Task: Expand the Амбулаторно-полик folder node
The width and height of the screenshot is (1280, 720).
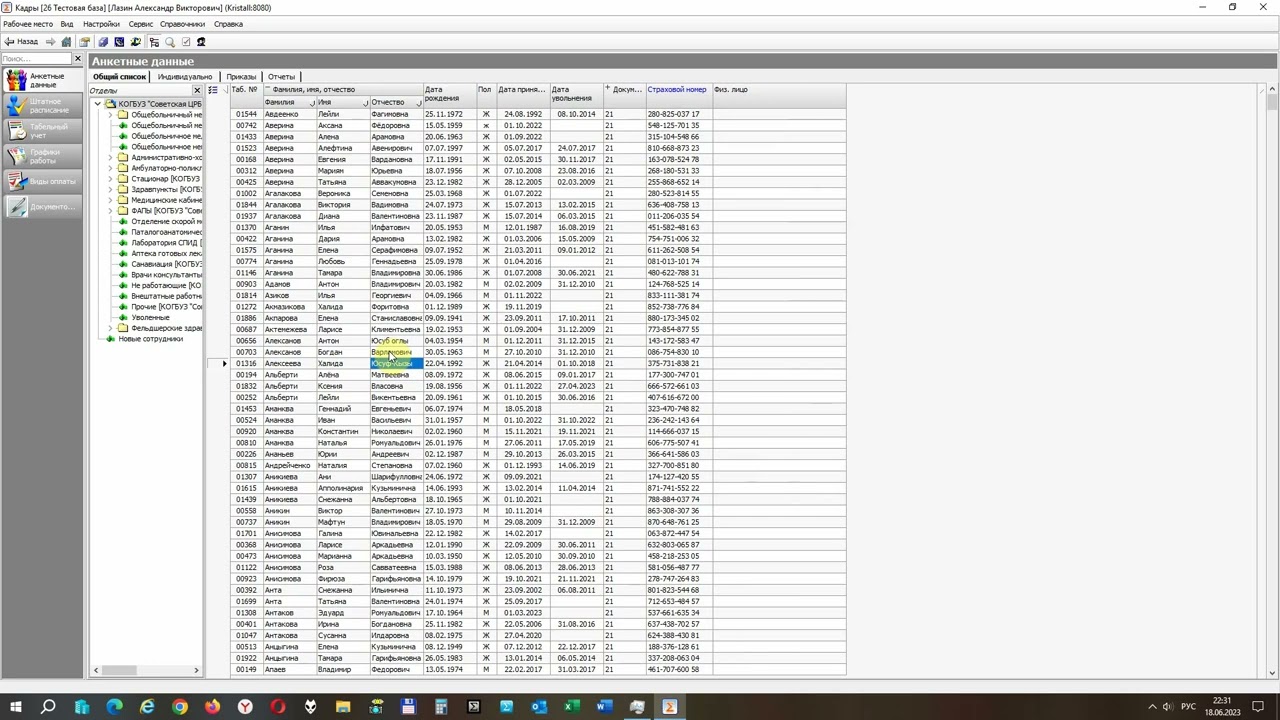Action: 111,168
